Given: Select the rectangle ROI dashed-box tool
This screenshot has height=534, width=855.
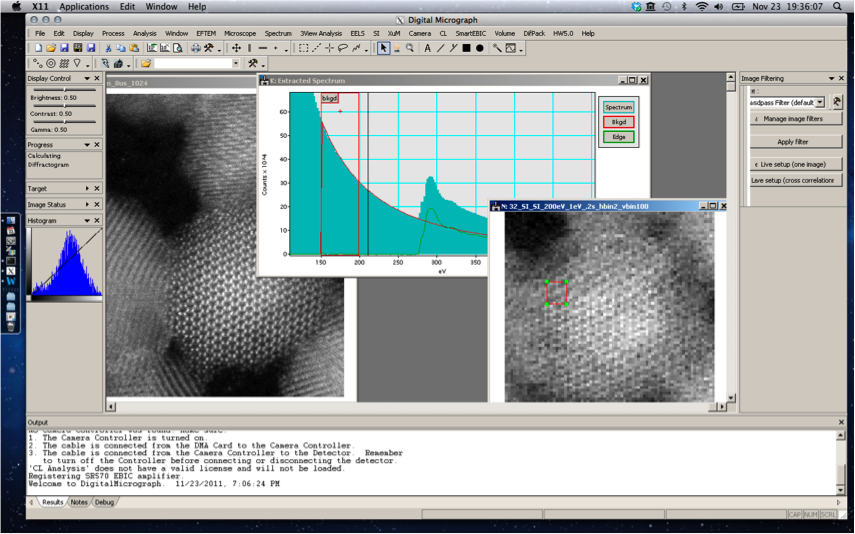Looking at the screenshot, I should (x=304, y=49).
